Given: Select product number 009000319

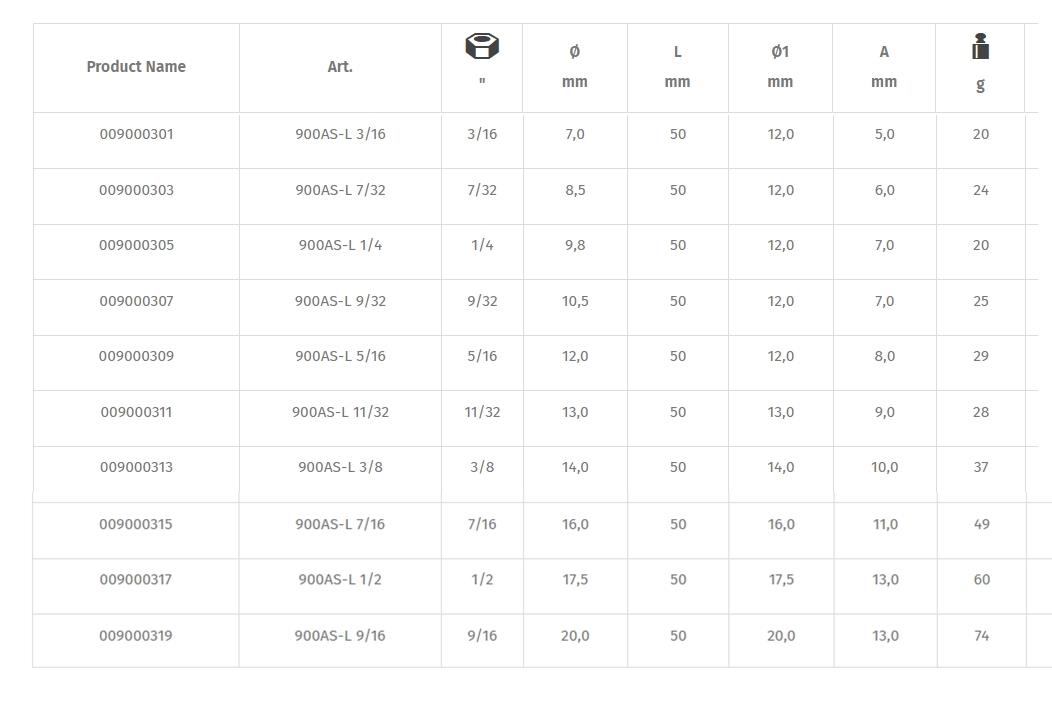Looking at the screenshot, I should tap(136, 635).
